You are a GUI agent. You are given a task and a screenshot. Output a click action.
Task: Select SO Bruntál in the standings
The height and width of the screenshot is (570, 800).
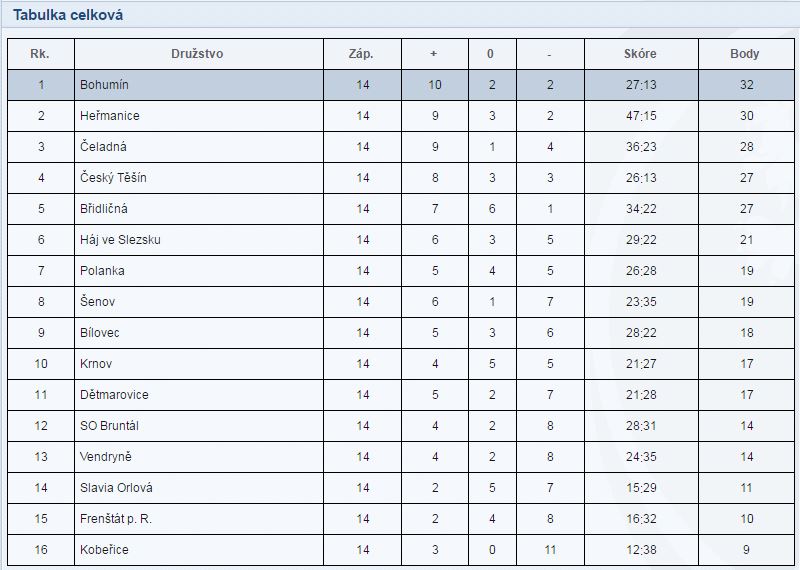click(109, 426)
